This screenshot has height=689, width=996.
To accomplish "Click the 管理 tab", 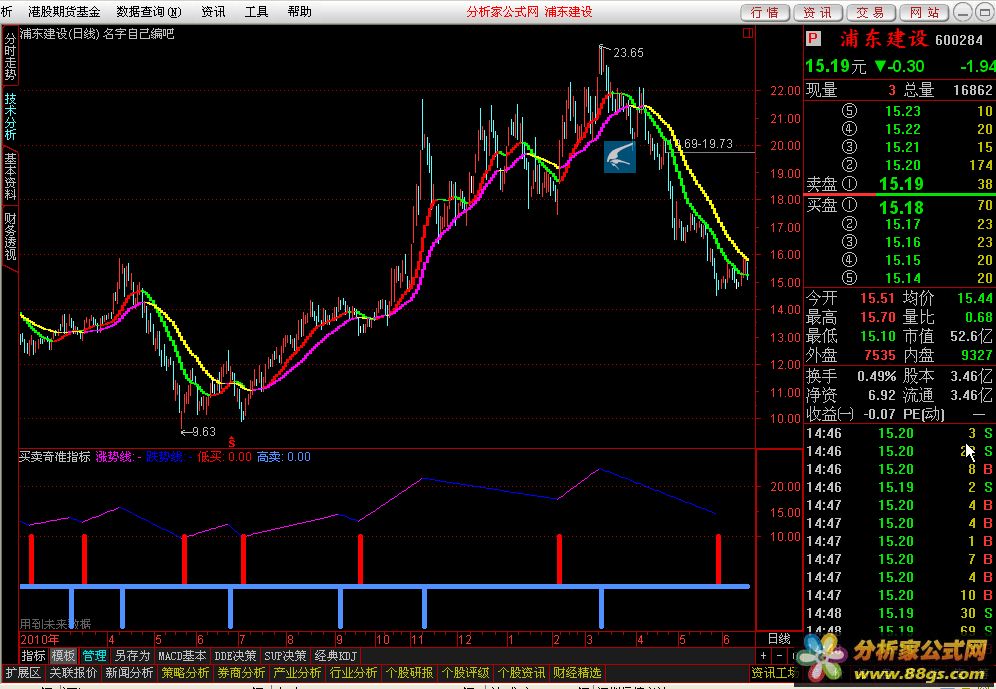I will point(94,655).
